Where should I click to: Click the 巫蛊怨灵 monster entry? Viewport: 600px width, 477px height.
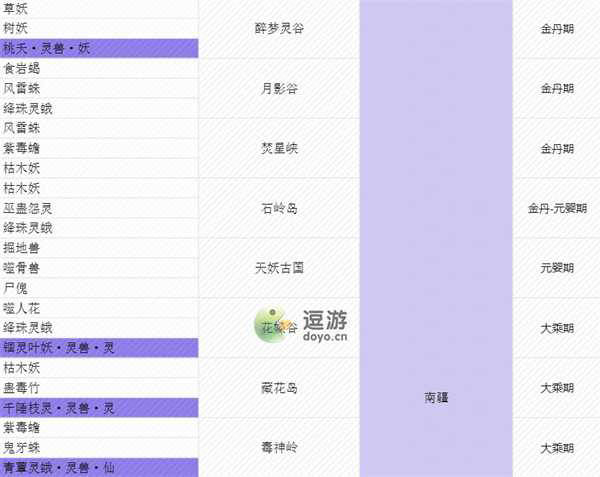pos(27,208)
